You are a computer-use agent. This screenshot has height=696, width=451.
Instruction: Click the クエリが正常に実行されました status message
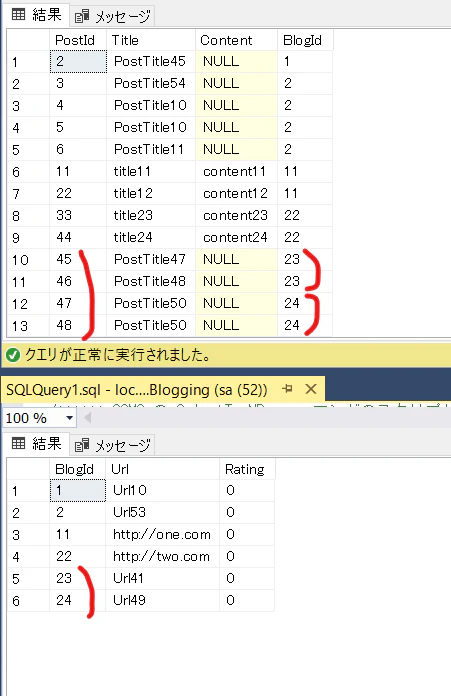(x=118, y=355)
